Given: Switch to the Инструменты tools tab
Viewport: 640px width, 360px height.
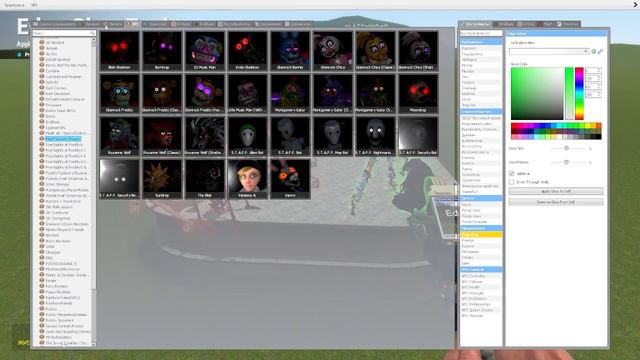Looking at the screenshot, I should [475, 24].
